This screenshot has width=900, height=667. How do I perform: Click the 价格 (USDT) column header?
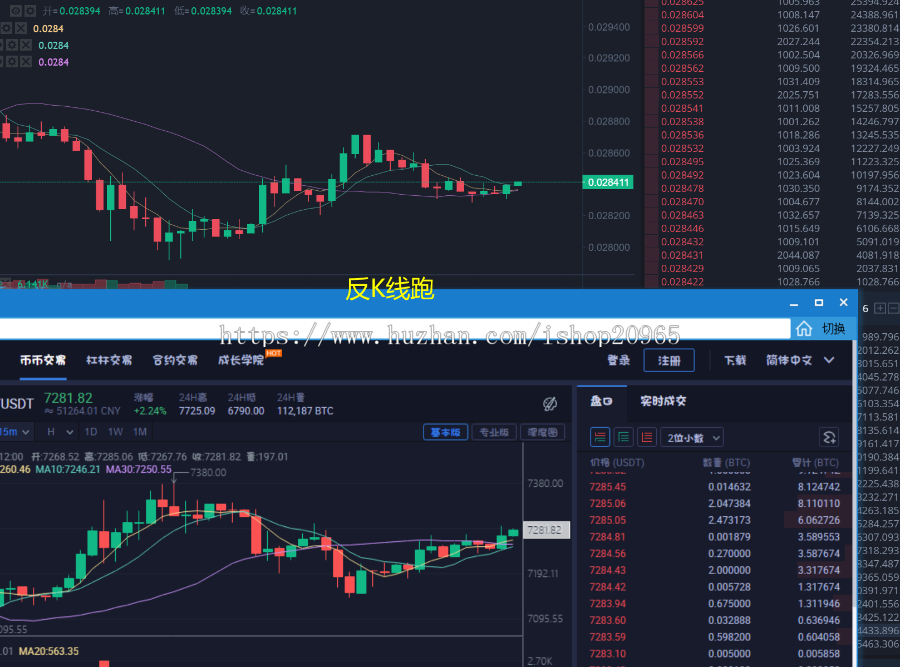coord(618,463)
